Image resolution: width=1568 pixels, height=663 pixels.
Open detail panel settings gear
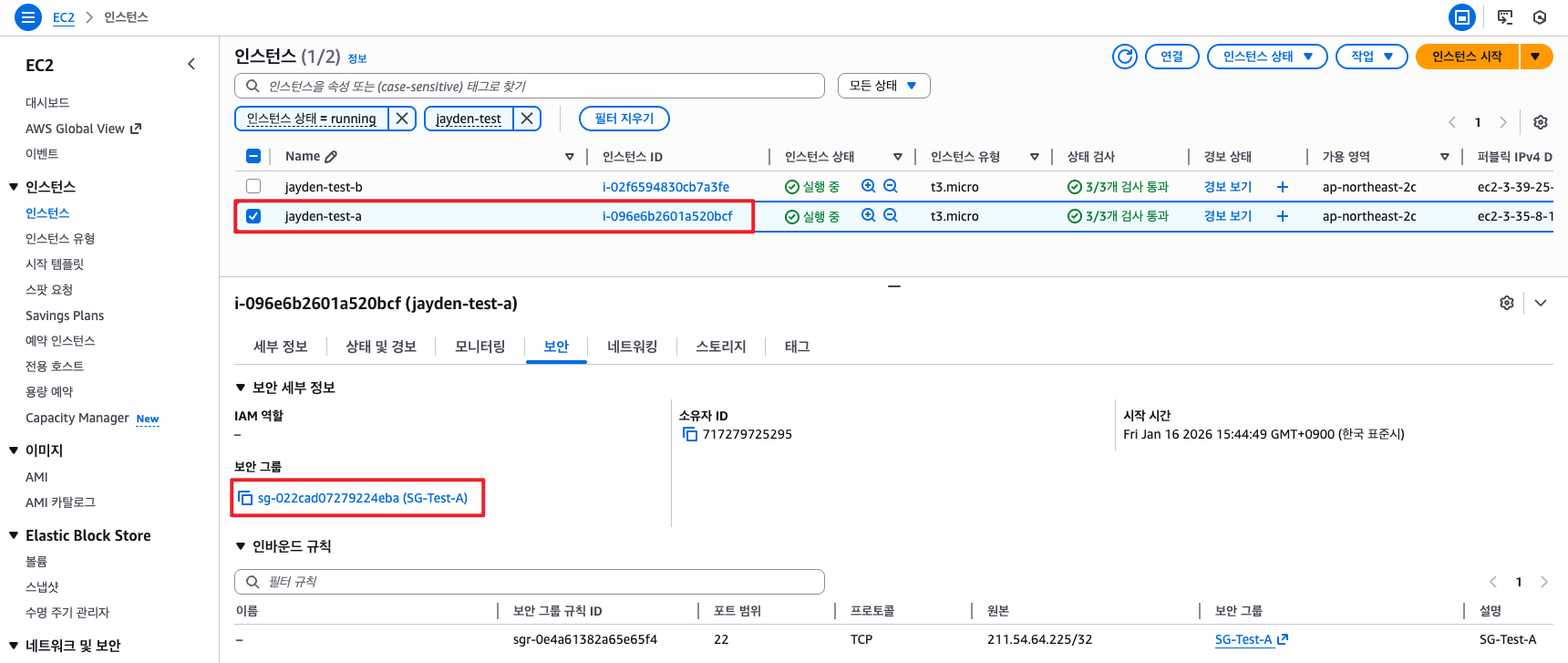coord(1507,303)
